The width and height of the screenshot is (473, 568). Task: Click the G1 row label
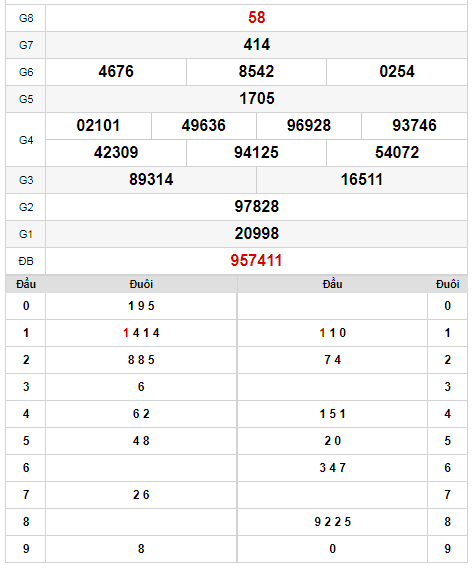click(26, 234)
